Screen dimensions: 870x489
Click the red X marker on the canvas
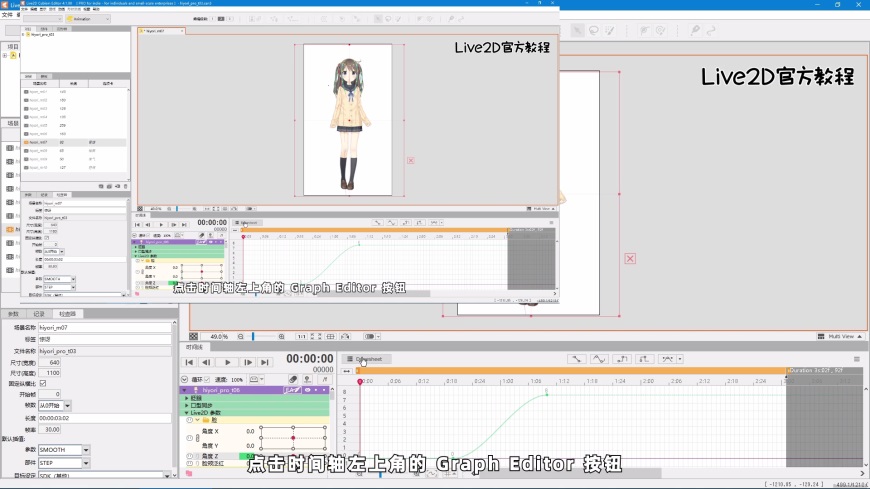tap(630, 259)
